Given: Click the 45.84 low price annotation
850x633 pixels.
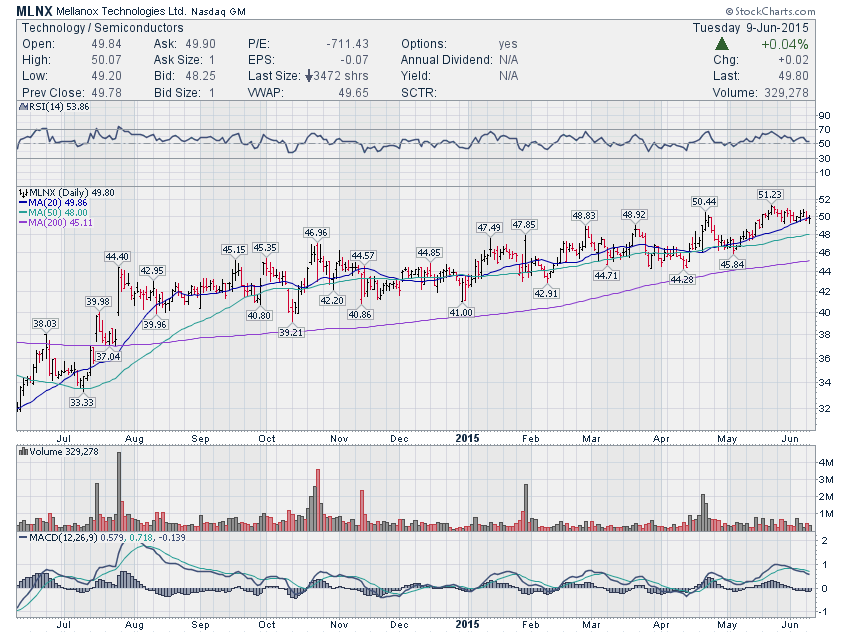Looking at the screenshot, I should click(x=732, y=264).
